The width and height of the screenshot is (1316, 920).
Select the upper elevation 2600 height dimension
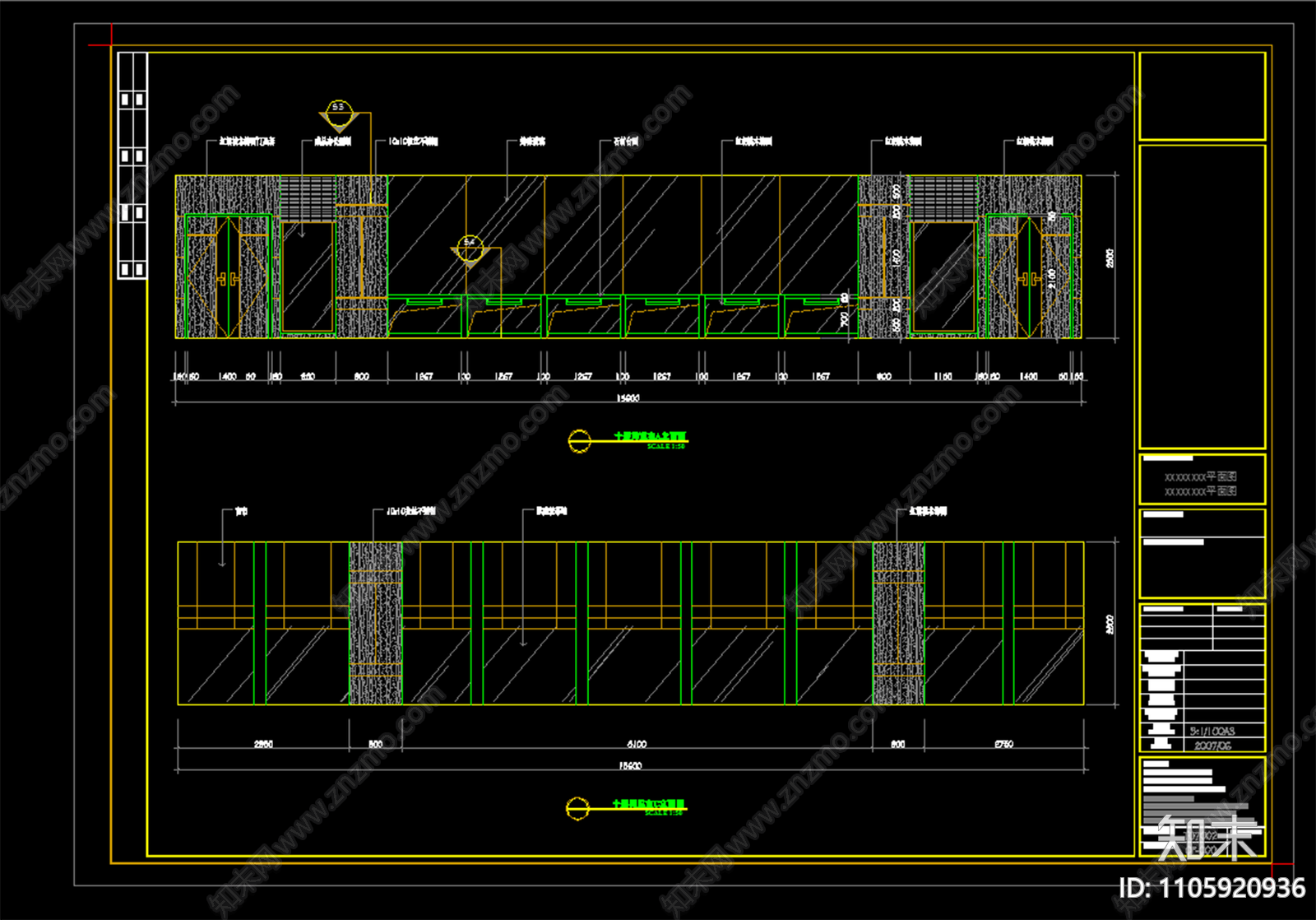pos(1110,258)
